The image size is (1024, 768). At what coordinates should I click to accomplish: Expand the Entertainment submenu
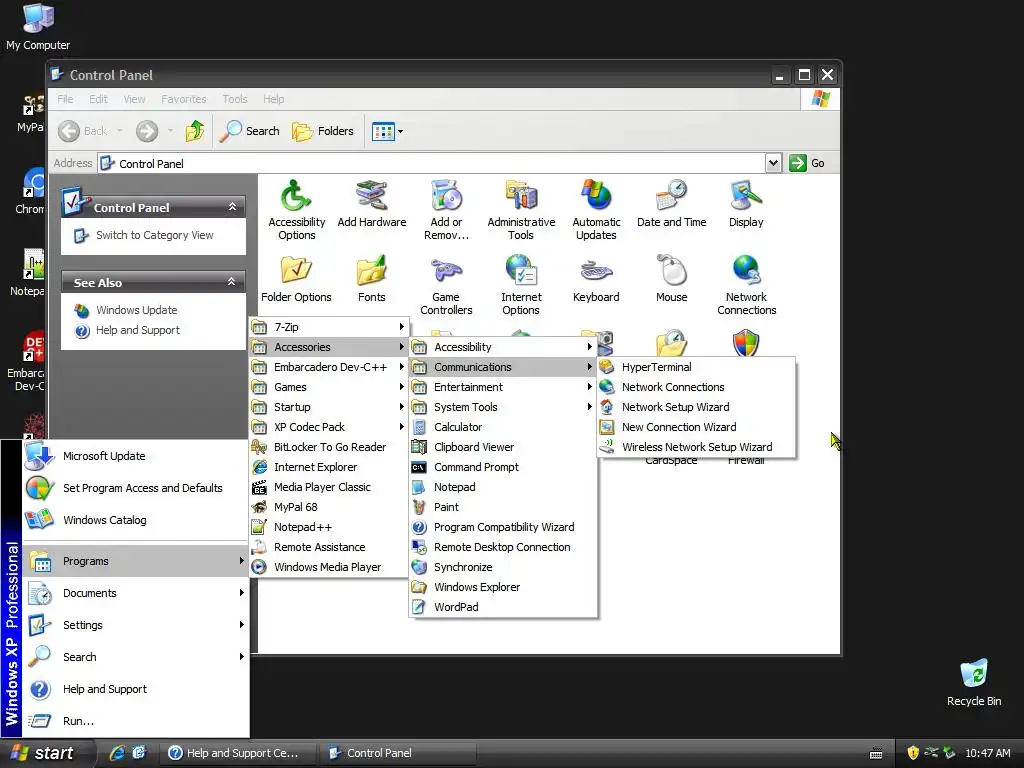[x=503, y=387]
